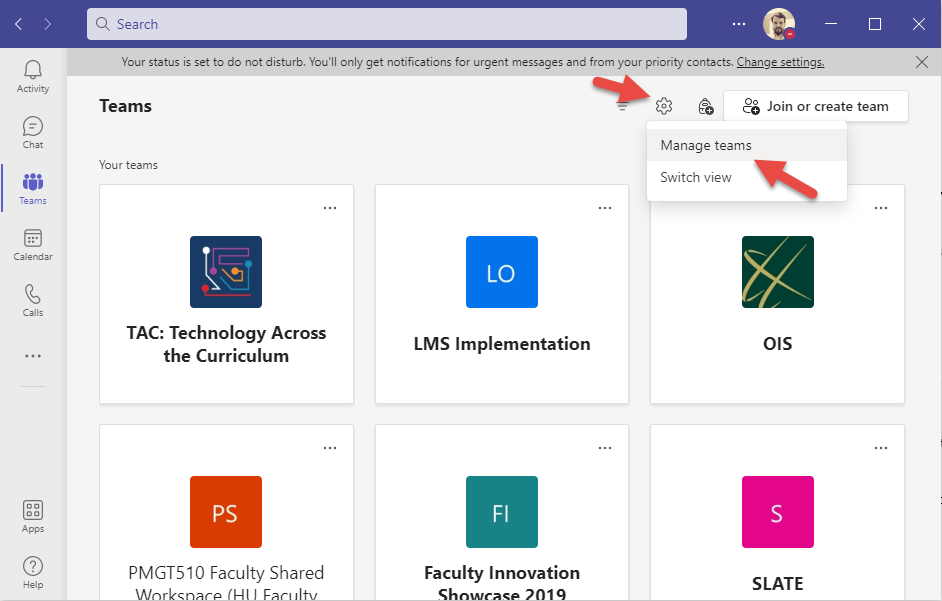Click the filter teams icon

pyautogui.click(x=622, y=106)
